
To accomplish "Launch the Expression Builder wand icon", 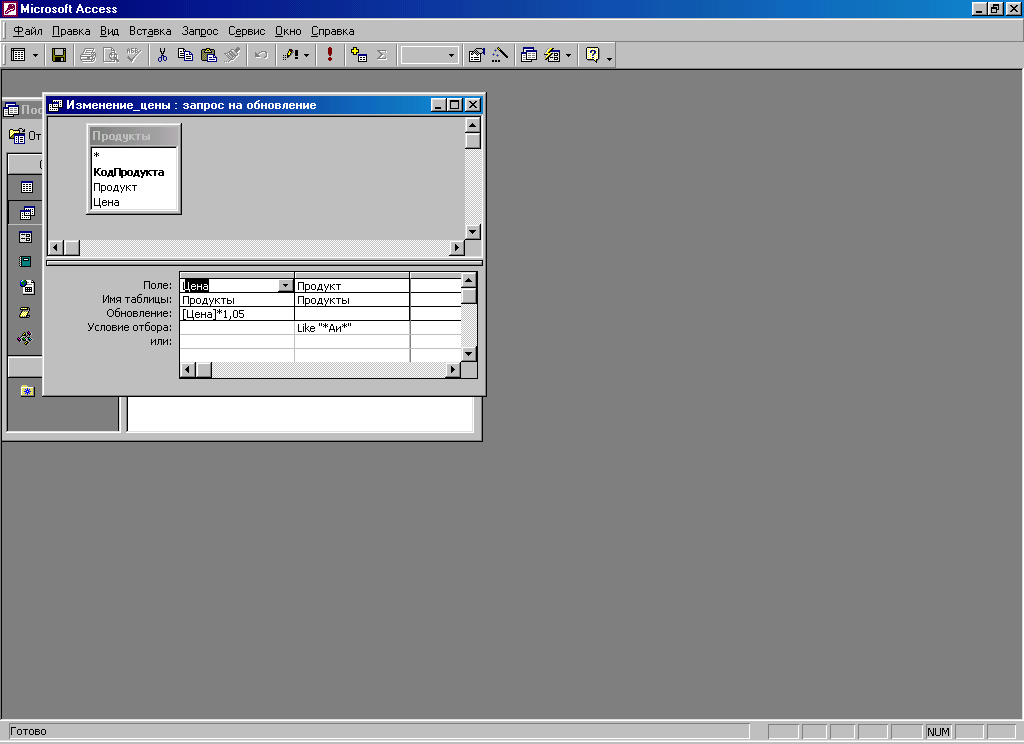I will click(x=500, y=56).
